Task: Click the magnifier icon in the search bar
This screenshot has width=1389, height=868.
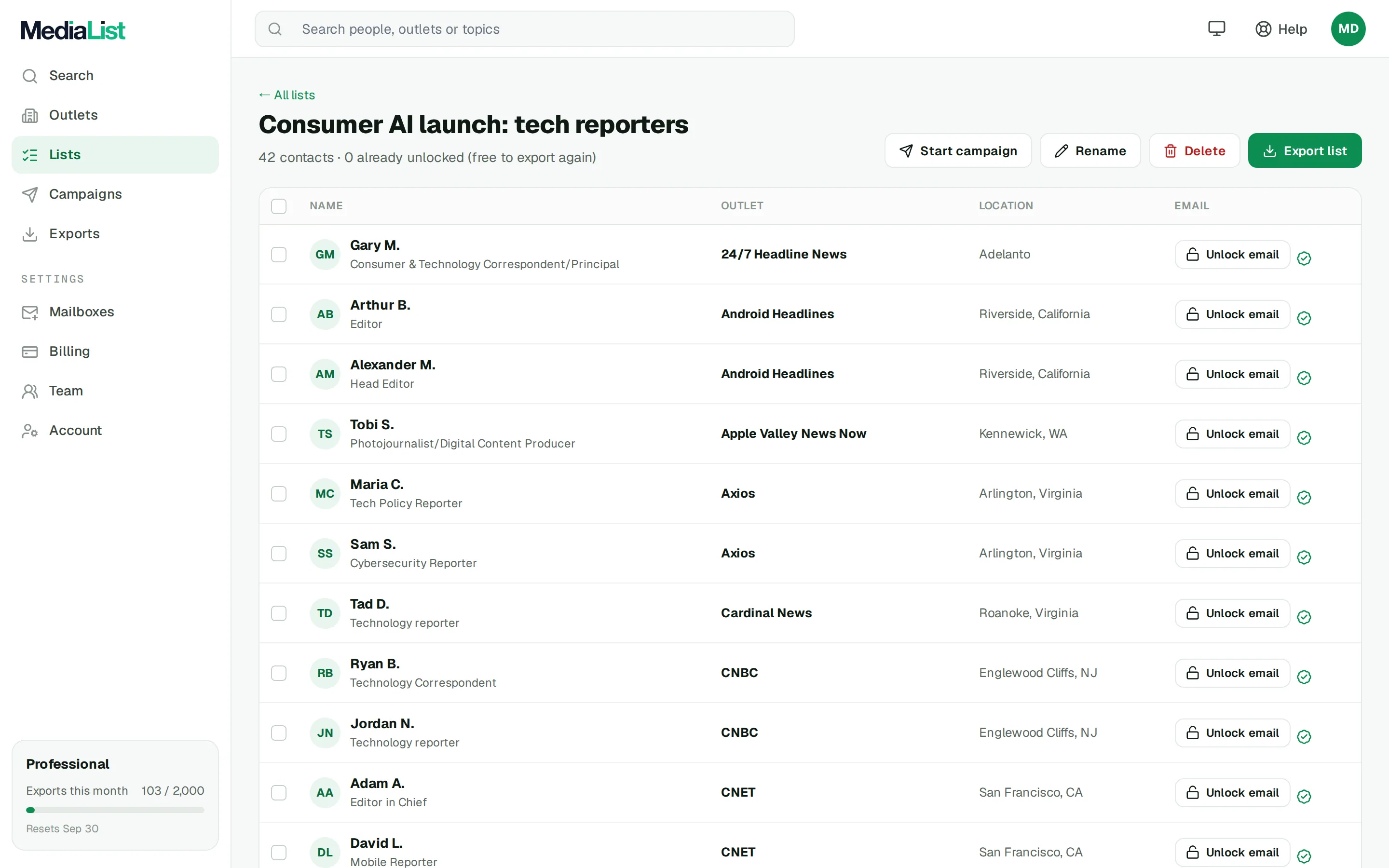Action: tap(275, 29)
